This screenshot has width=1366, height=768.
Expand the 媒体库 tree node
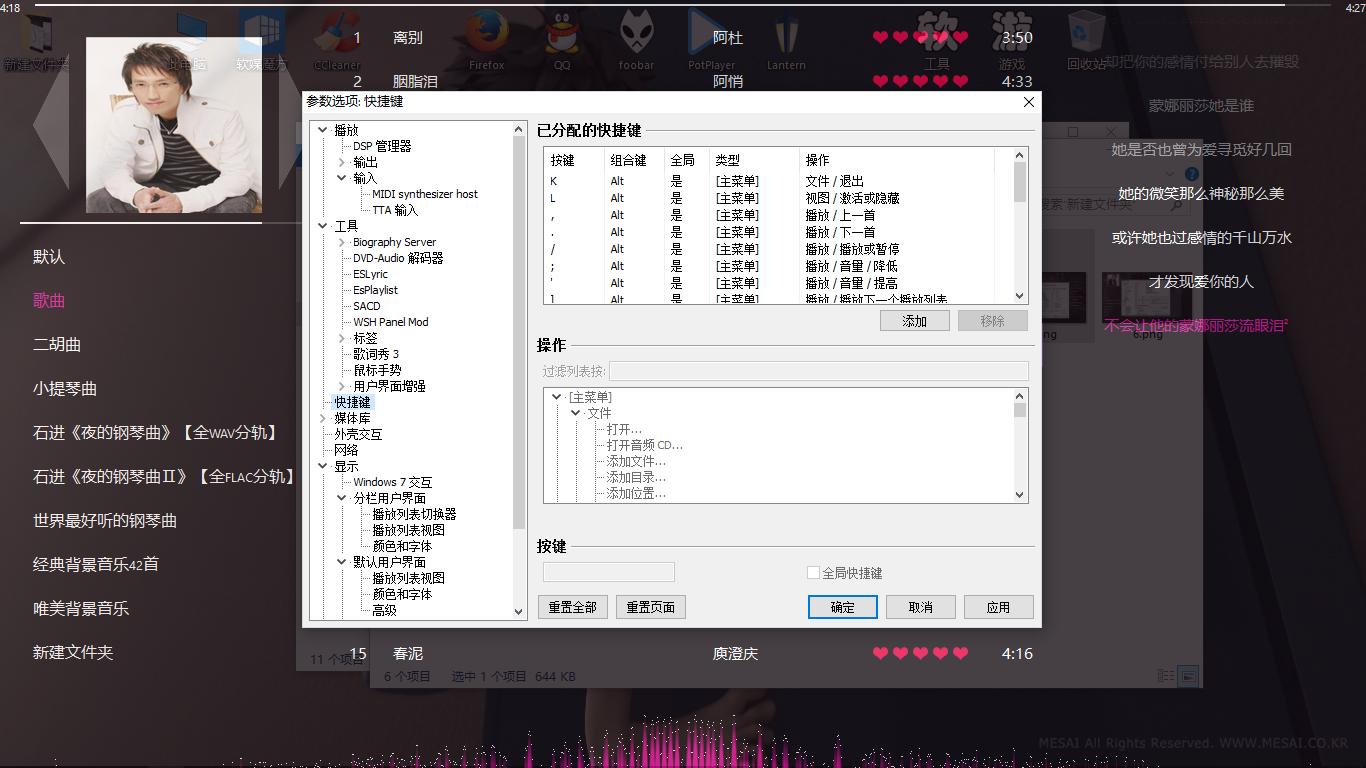coord(324,417)
